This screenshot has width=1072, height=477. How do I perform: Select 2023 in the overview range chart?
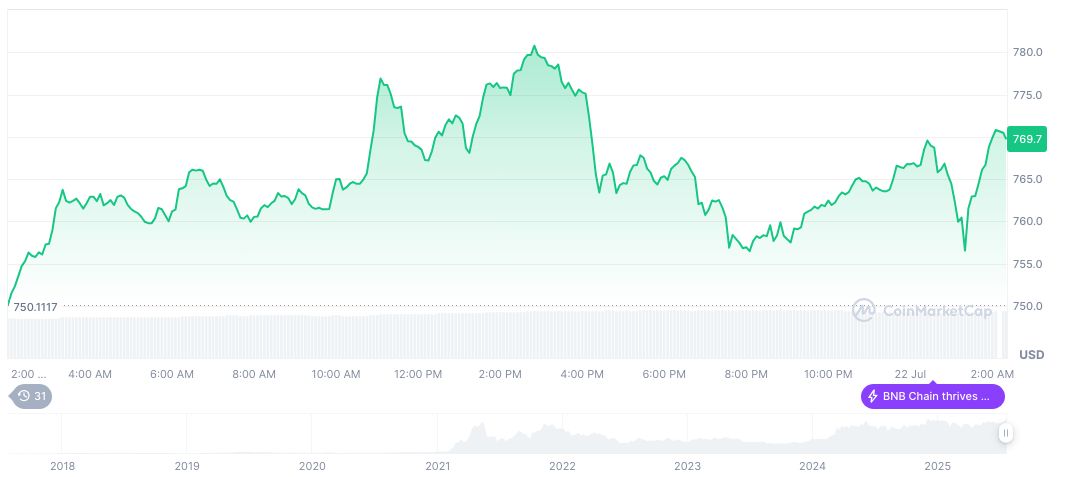[687, 466]
